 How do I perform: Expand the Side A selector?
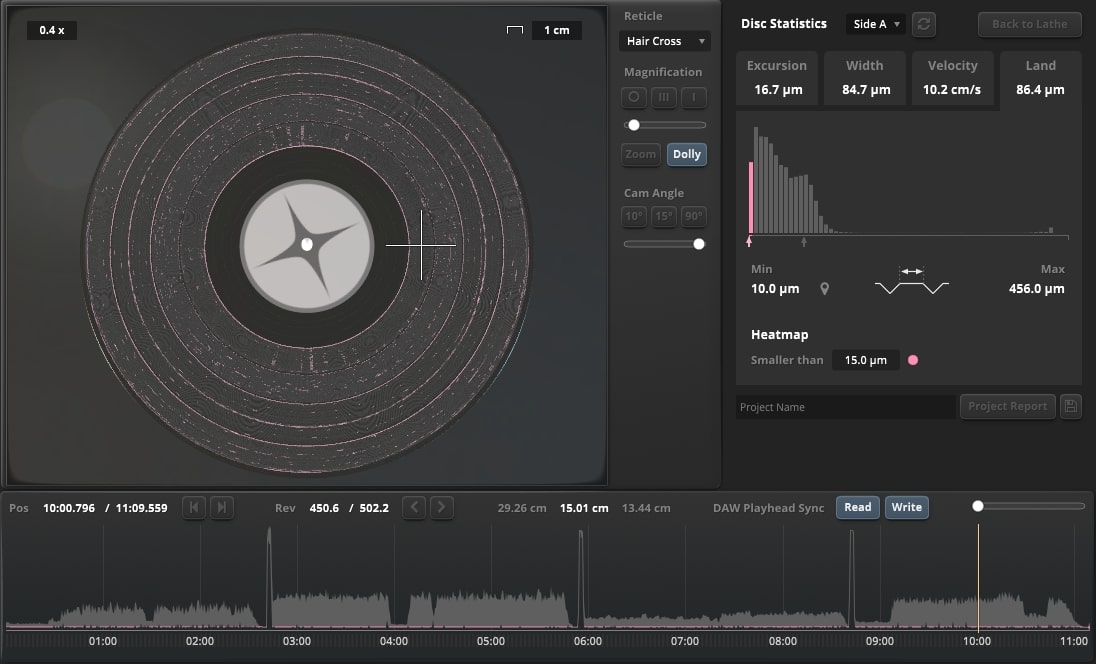[x=876, y=24]
